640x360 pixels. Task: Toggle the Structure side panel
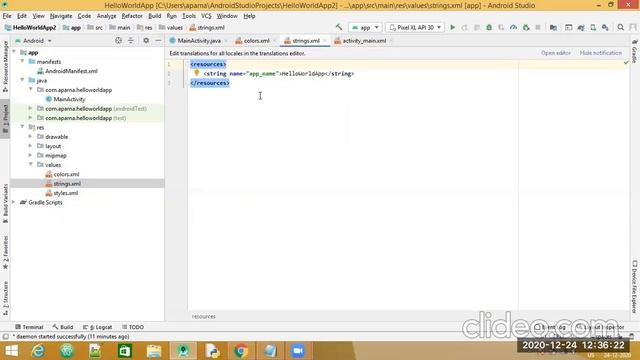pos(5,299)
